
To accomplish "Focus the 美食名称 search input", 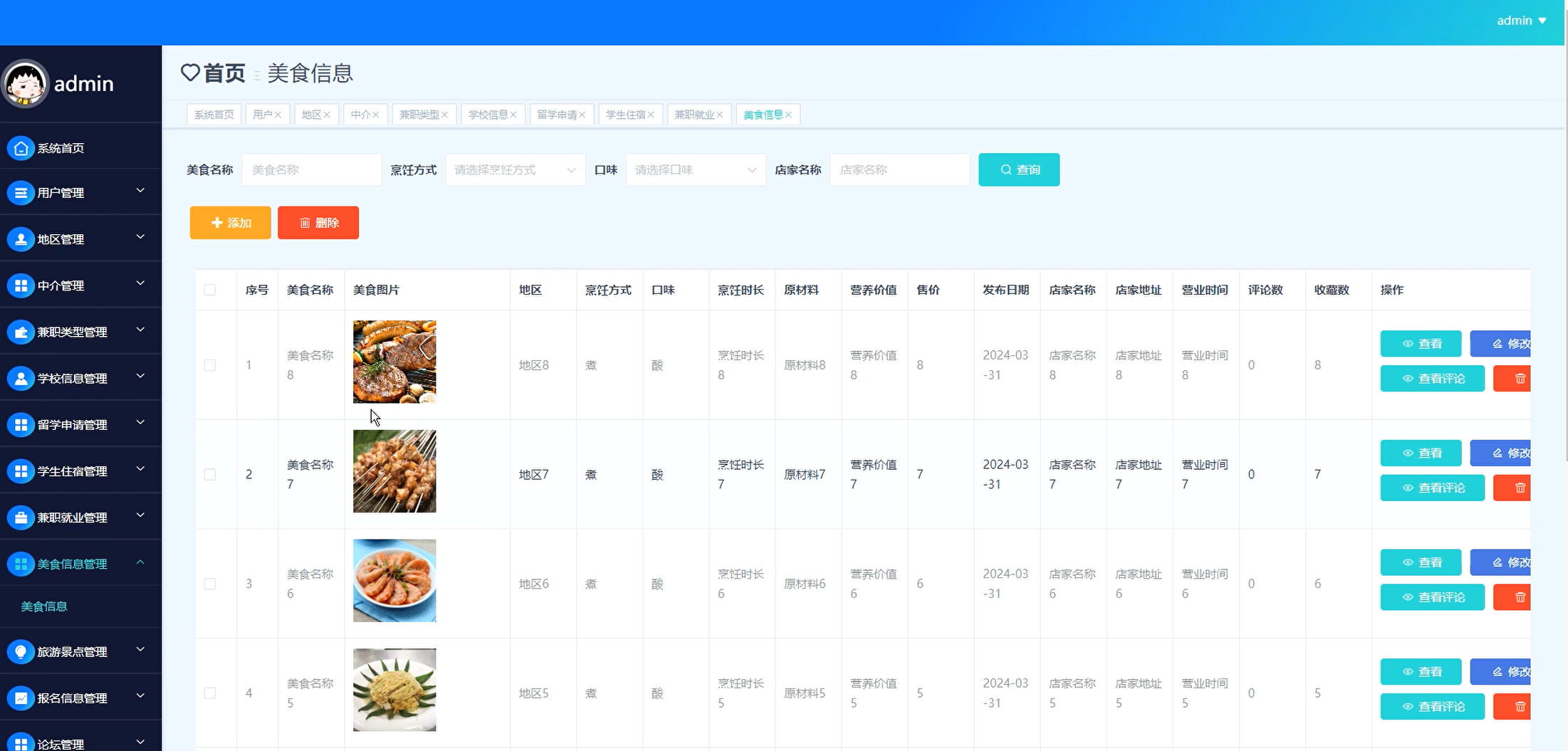I will pyautogui.click(x=311, y=170).
